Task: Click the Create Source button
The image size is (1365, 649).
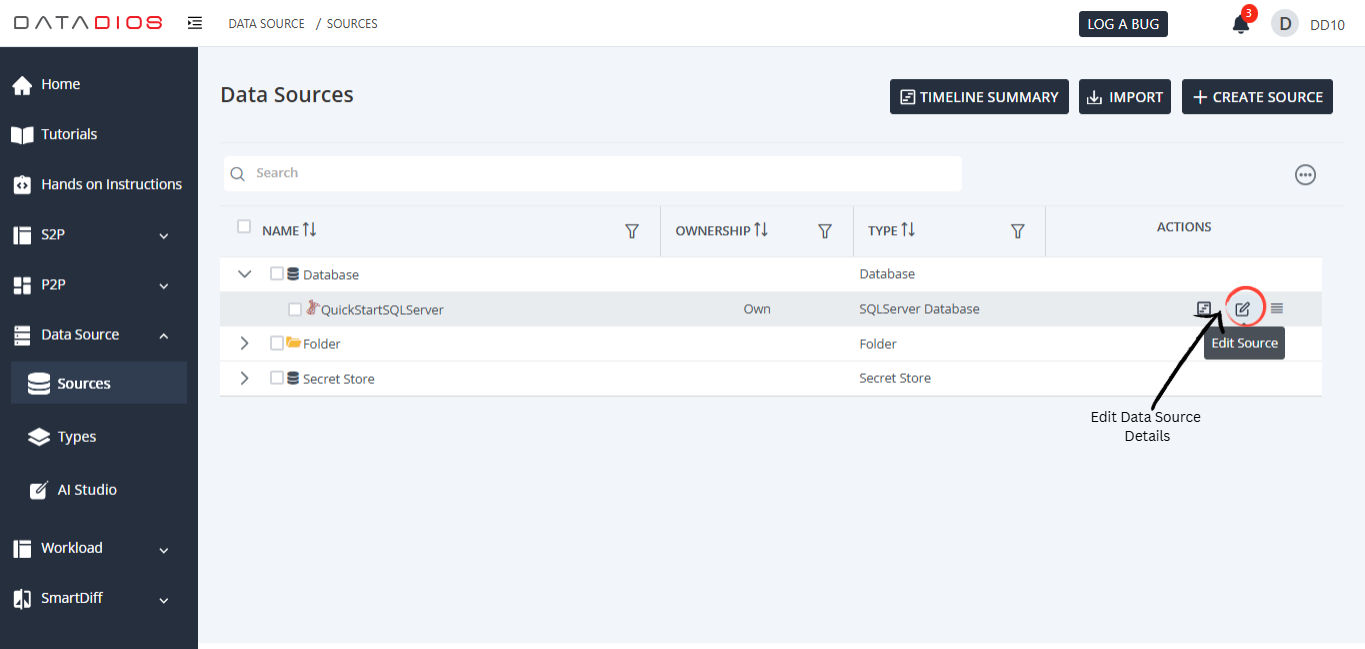Action: 1257,97
